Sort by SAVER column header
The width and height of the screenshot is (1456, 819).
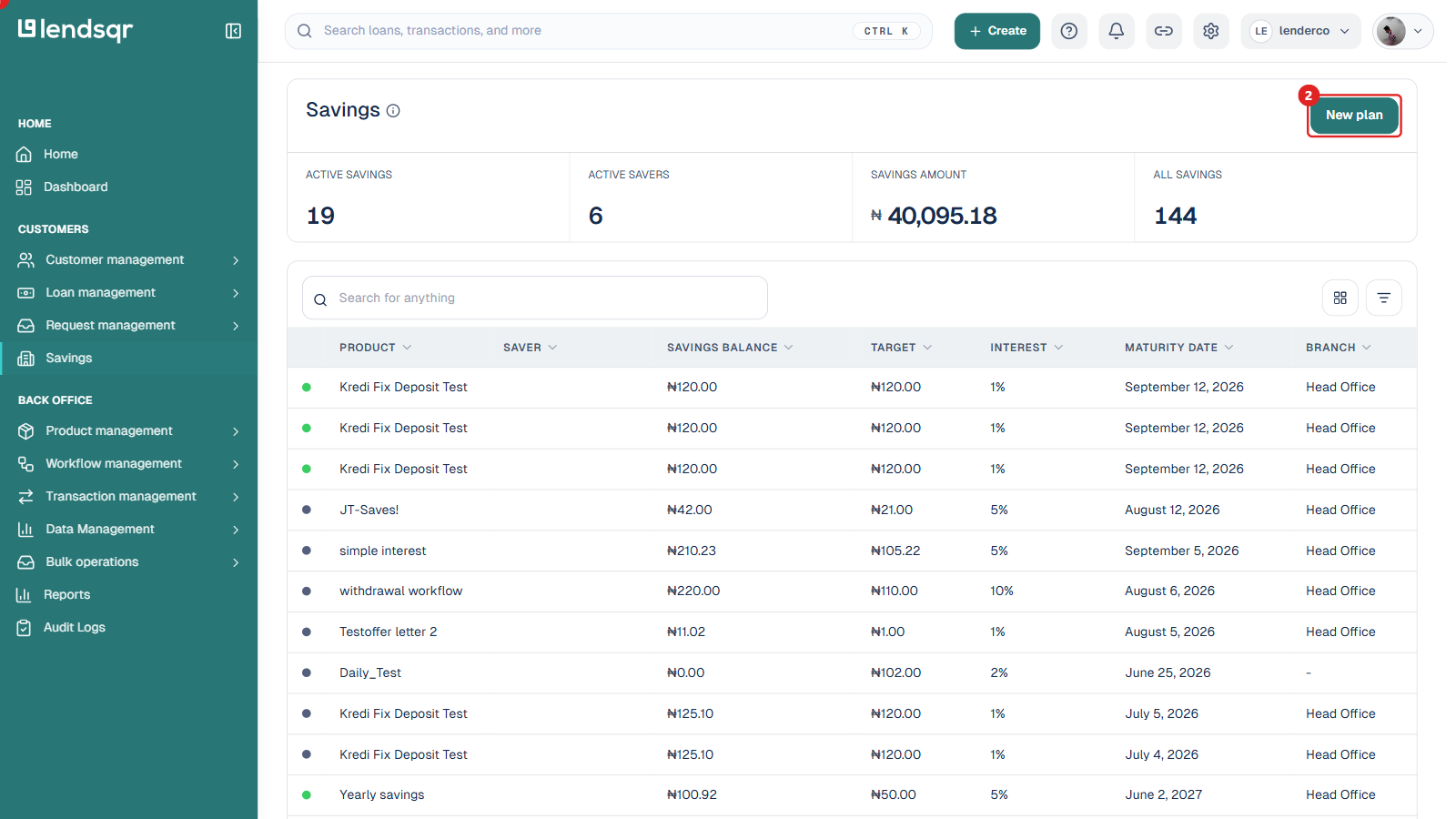[x=530, y=348]
